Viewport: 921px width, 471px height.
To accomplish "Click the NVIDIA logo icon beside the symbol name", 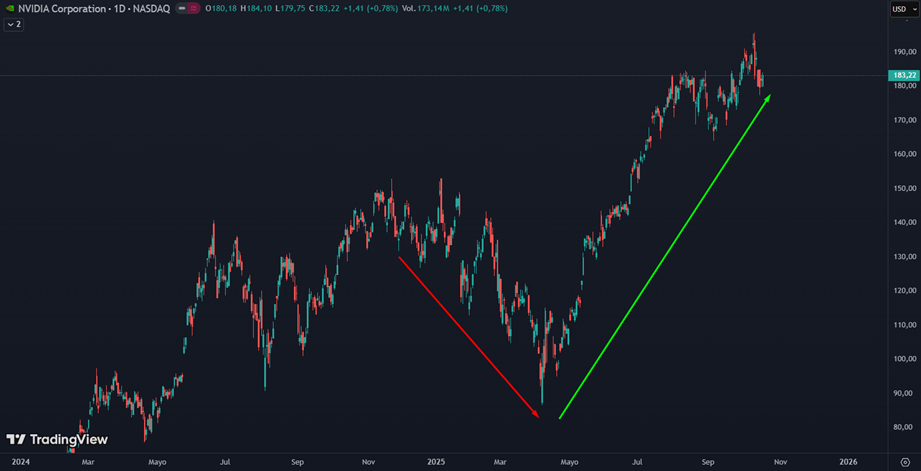I will 11,9.
